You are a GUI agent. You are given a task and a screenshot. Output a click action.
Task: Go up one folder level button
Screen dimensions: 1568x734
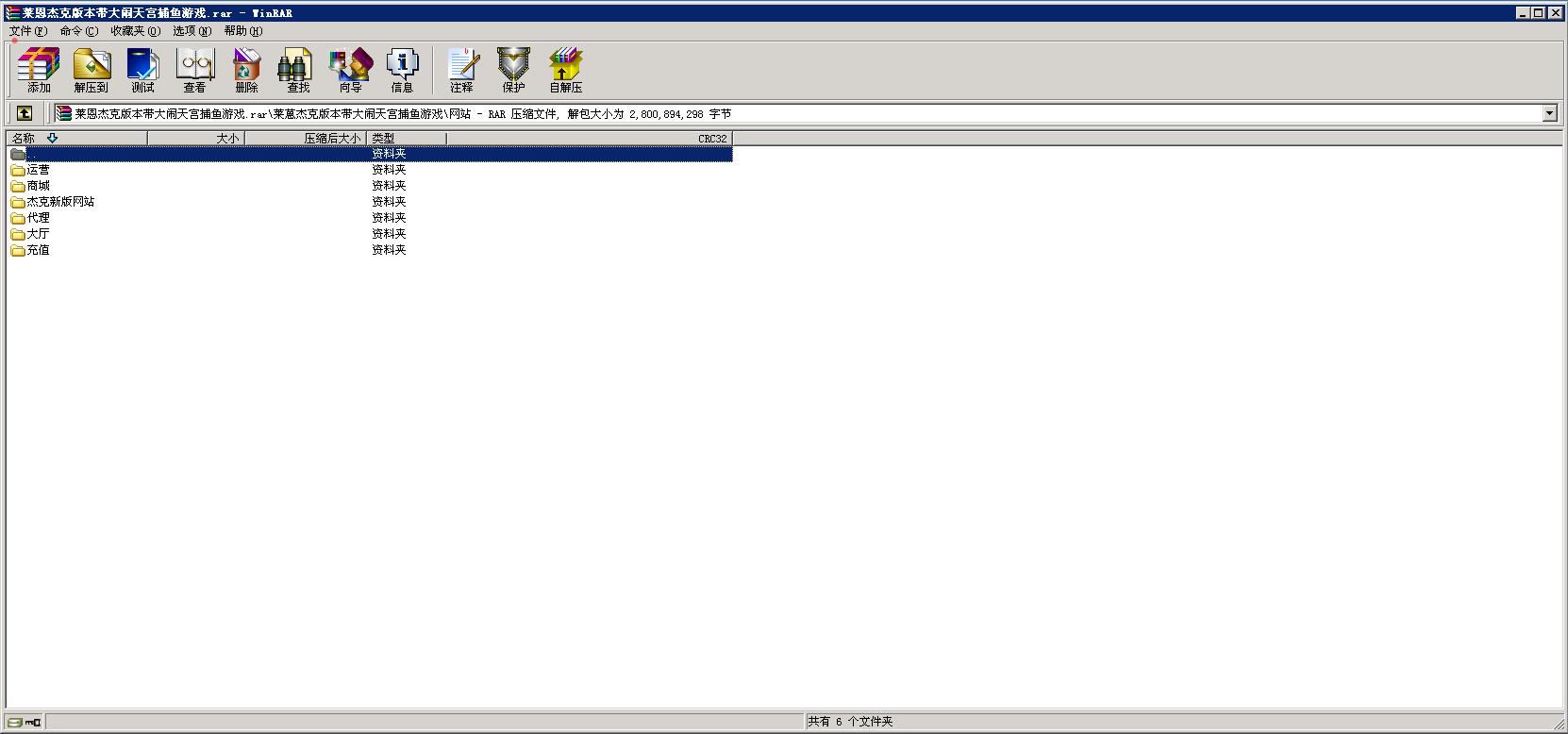tap(25, 113)
